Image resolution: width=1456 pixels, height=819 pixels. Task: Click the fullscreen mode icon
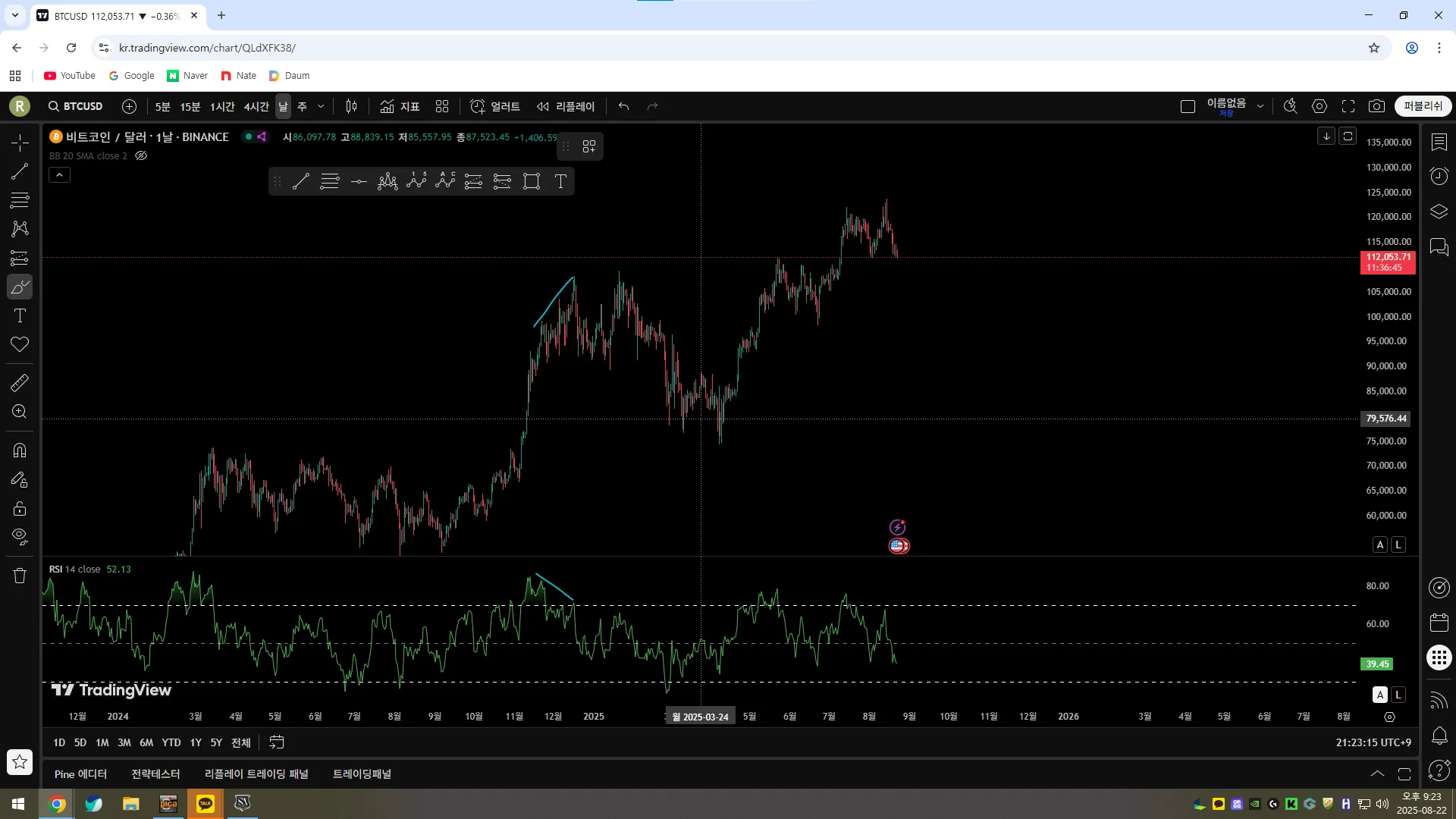click(x=1348, y=106)
